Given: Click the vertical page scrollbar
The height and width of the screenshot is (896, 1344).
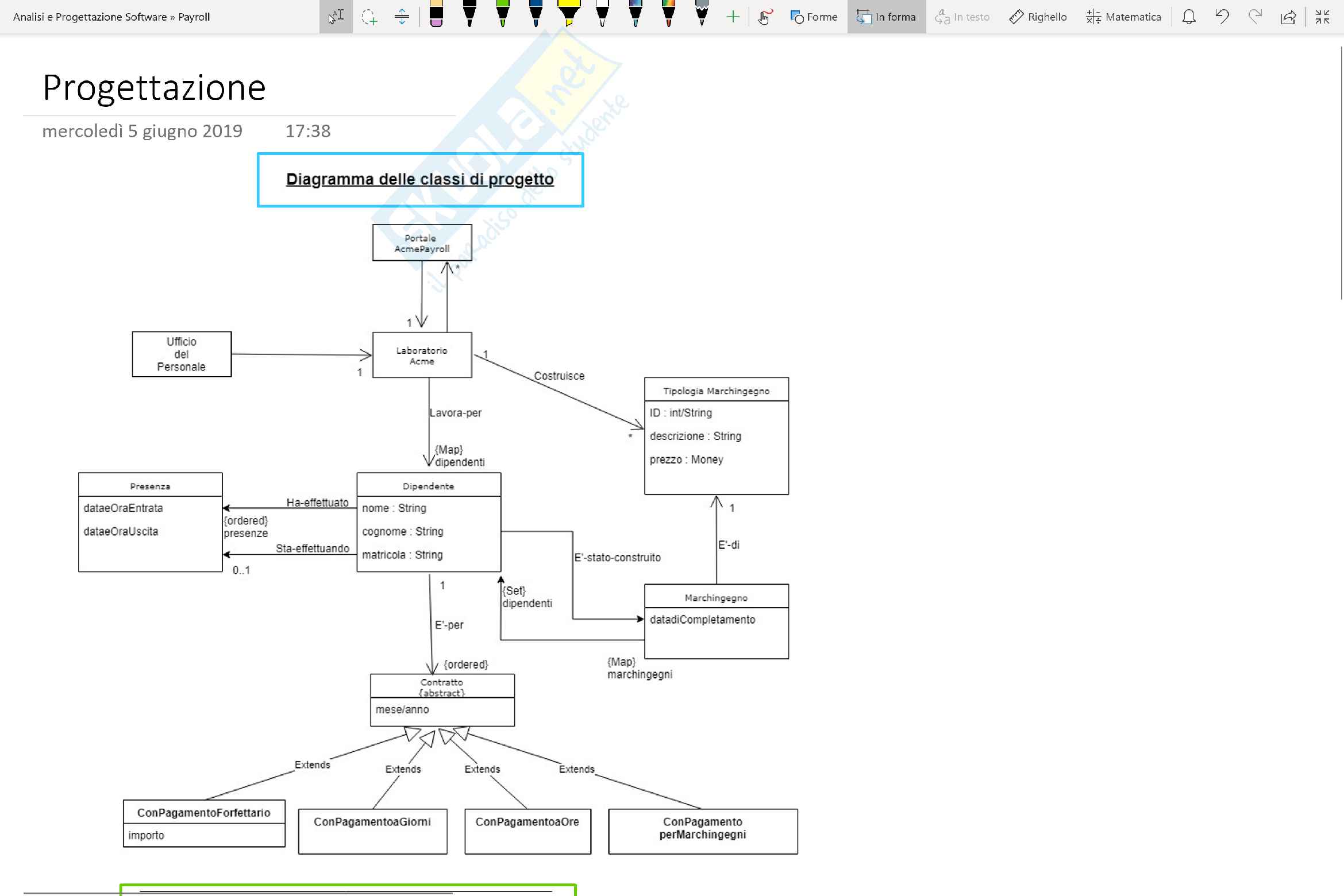Looking at the screenshot, I should [x=1341, y=172].
